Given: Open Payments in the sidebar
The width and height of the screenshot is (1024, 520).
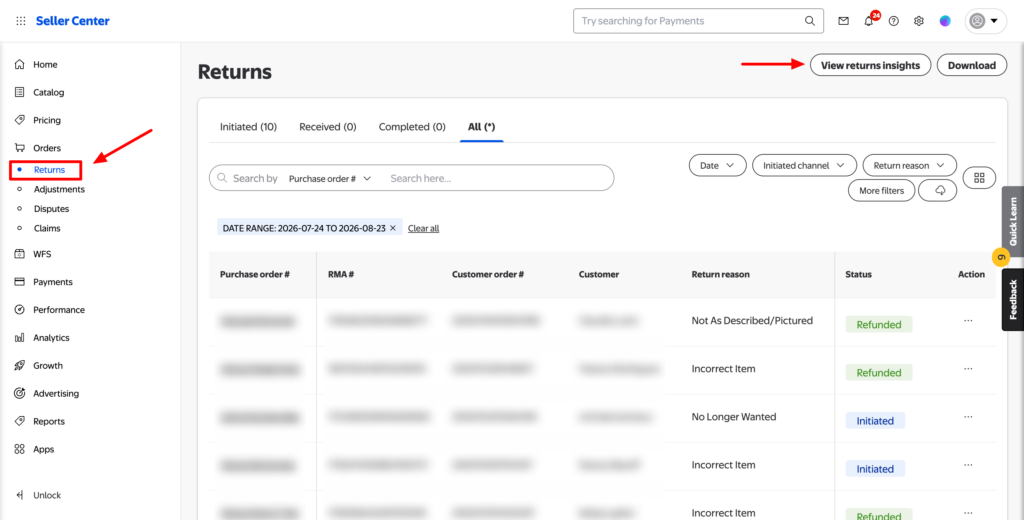Looking at the screenshot, I should point(52,282).
